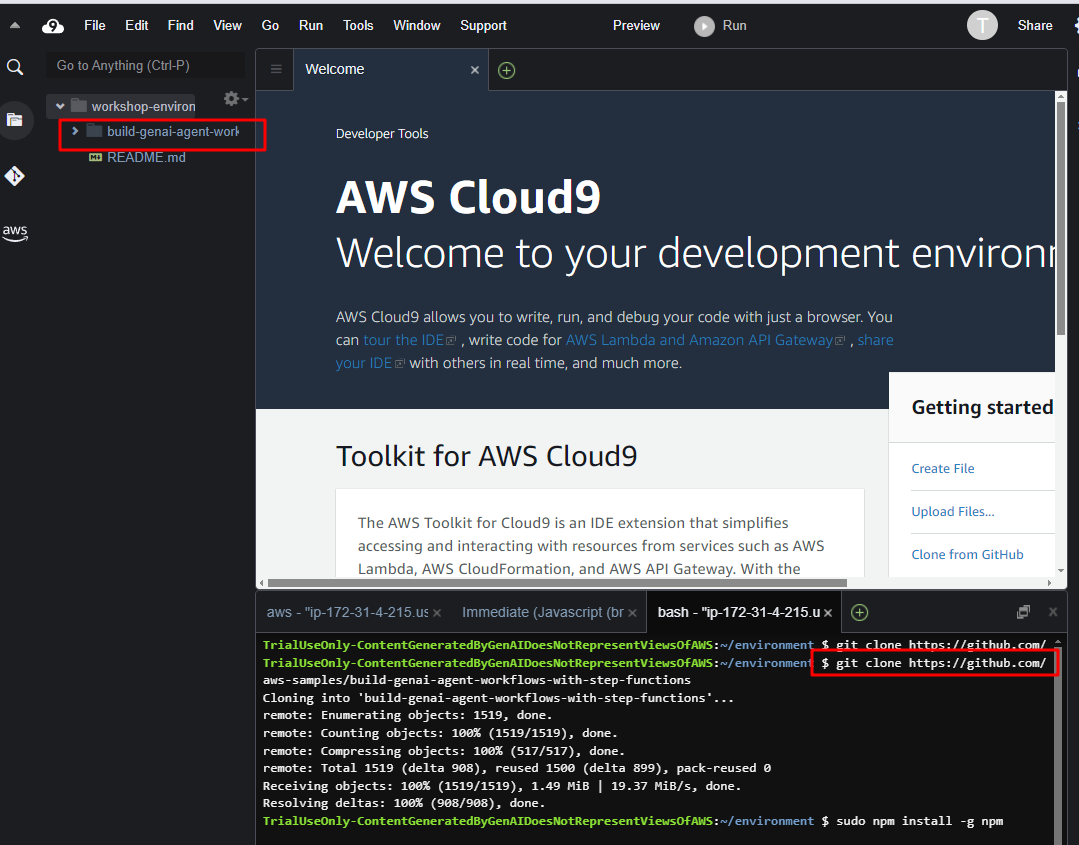Open the tour the IDE link

coord(409,340)
